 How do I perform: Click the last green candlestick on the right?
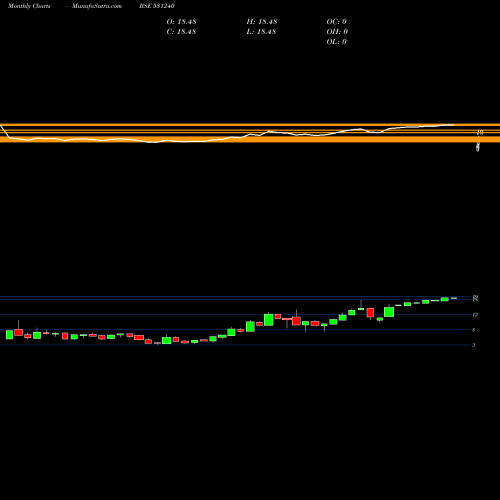click(454, 298)
